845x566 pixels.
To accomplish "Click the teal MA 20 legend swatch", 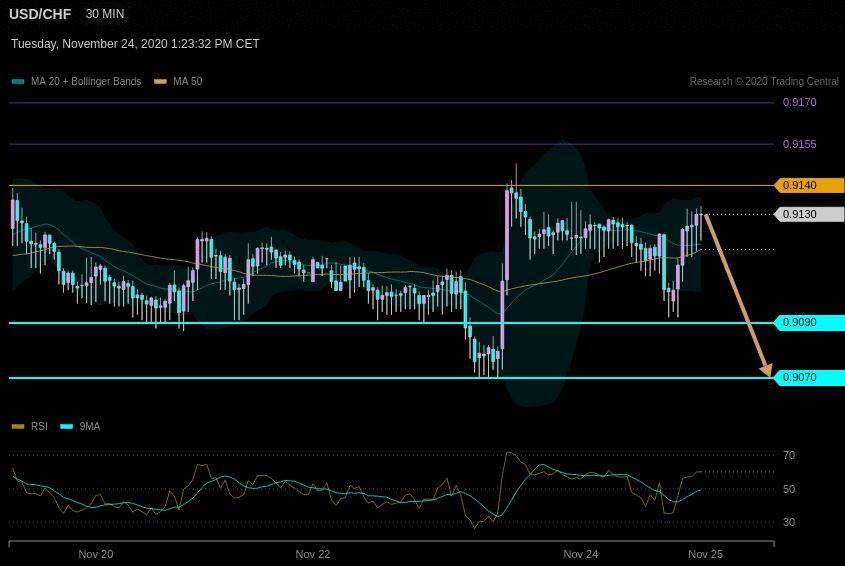I will (x=18, y=82).
